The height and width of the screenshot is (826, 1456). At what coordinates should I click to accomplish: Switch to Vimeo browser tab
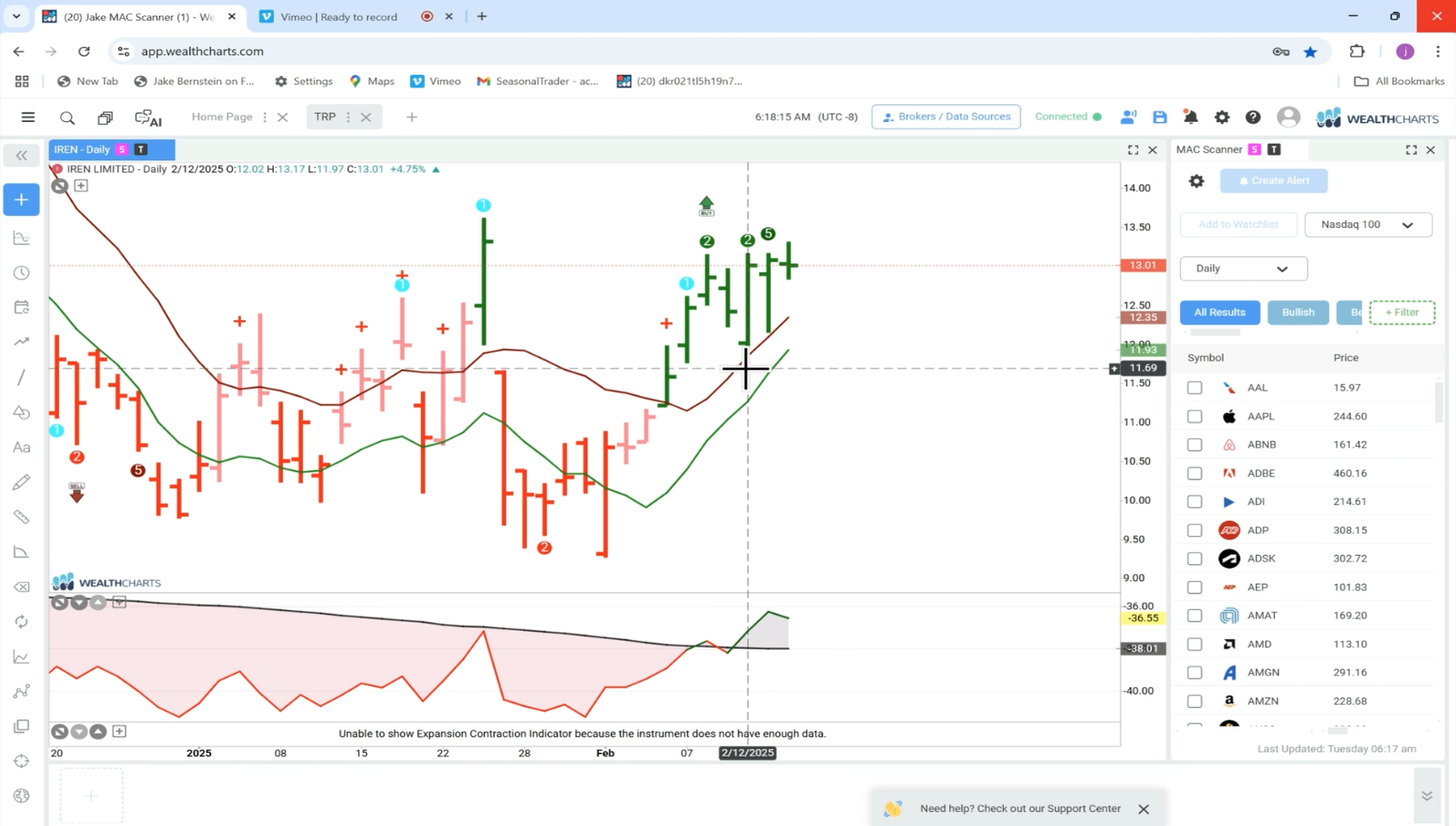click(340, 17)
